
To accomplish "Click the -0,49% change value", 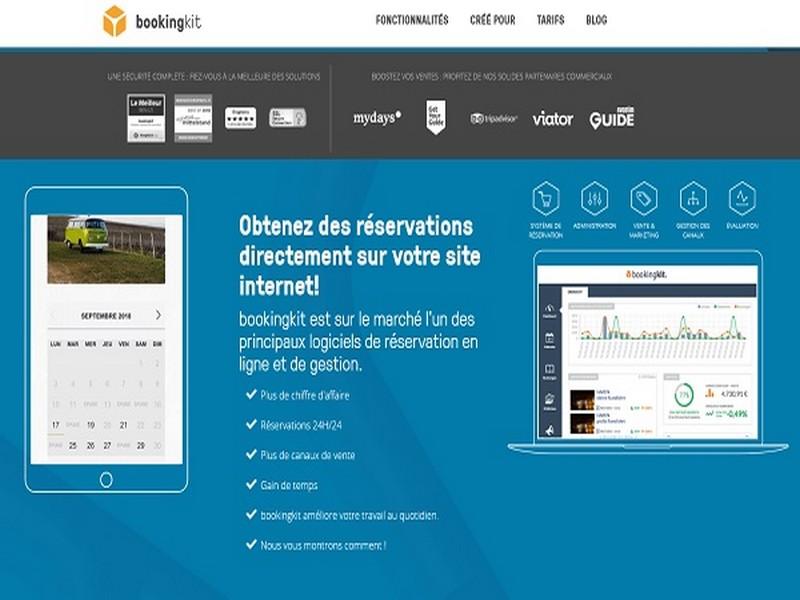I will click(737, 413).
